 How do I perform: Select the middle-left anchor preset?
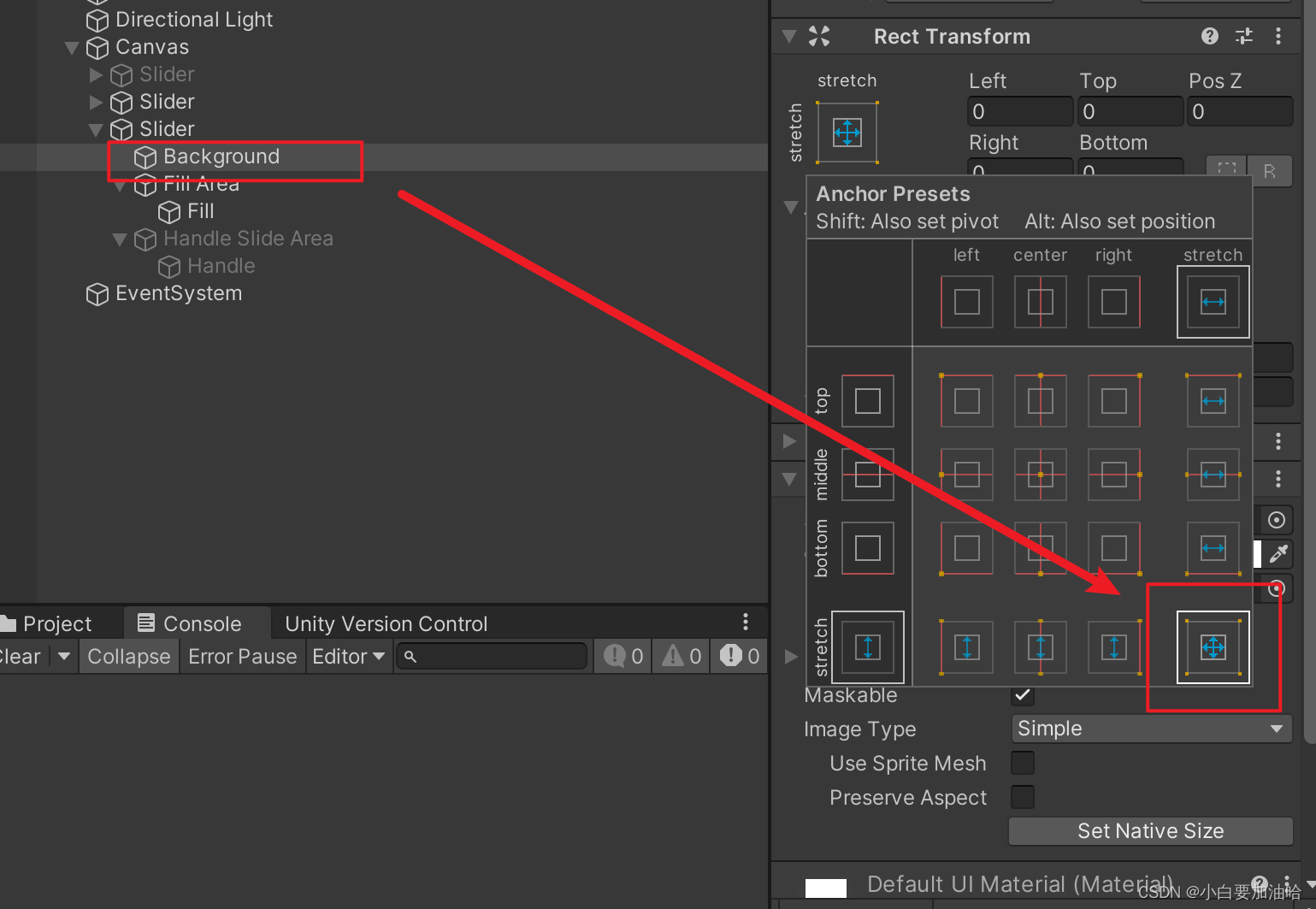[x=967, y=475]
